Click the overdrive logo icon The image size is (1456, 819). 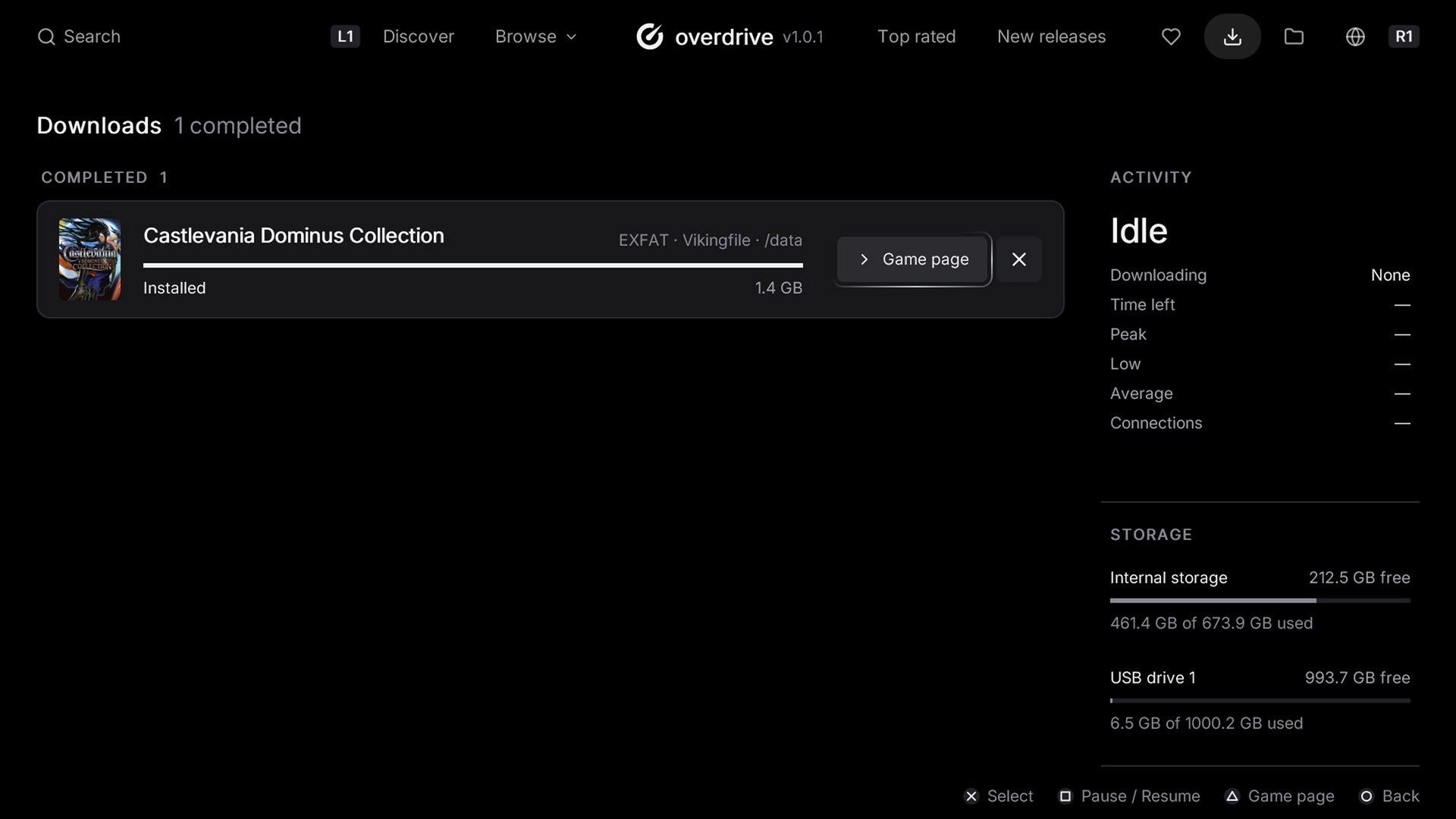pyautogui.click(x=650, y=36)
